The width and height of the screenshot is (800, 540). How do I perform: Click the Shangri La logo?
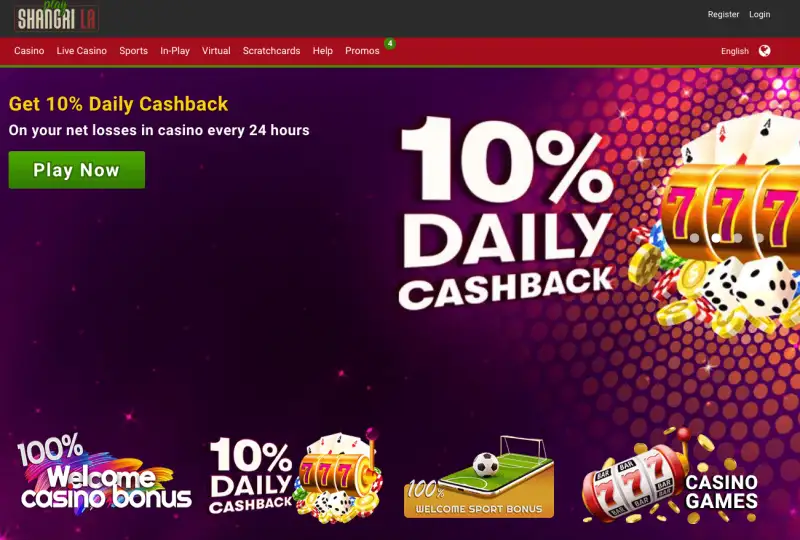coord(56,16)
